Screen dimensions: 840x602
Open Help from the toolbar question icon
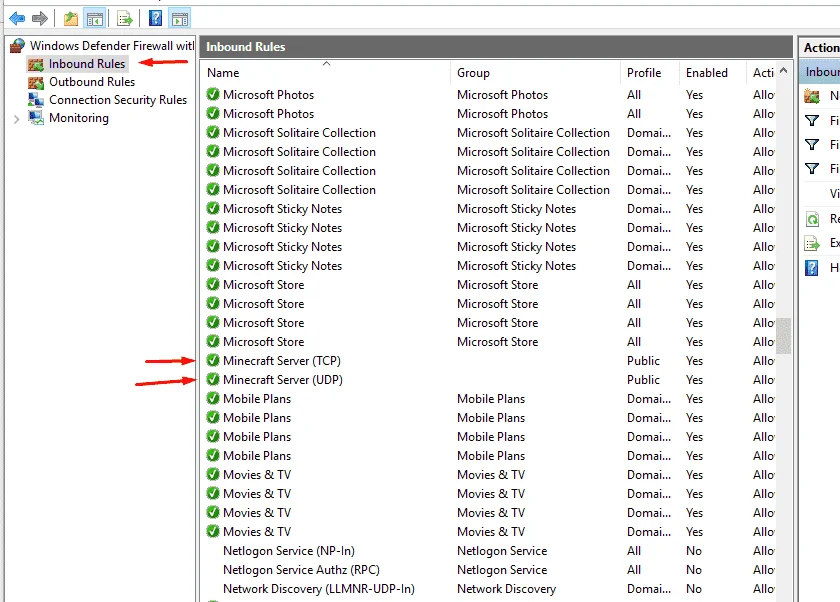(x=155, y=19)
